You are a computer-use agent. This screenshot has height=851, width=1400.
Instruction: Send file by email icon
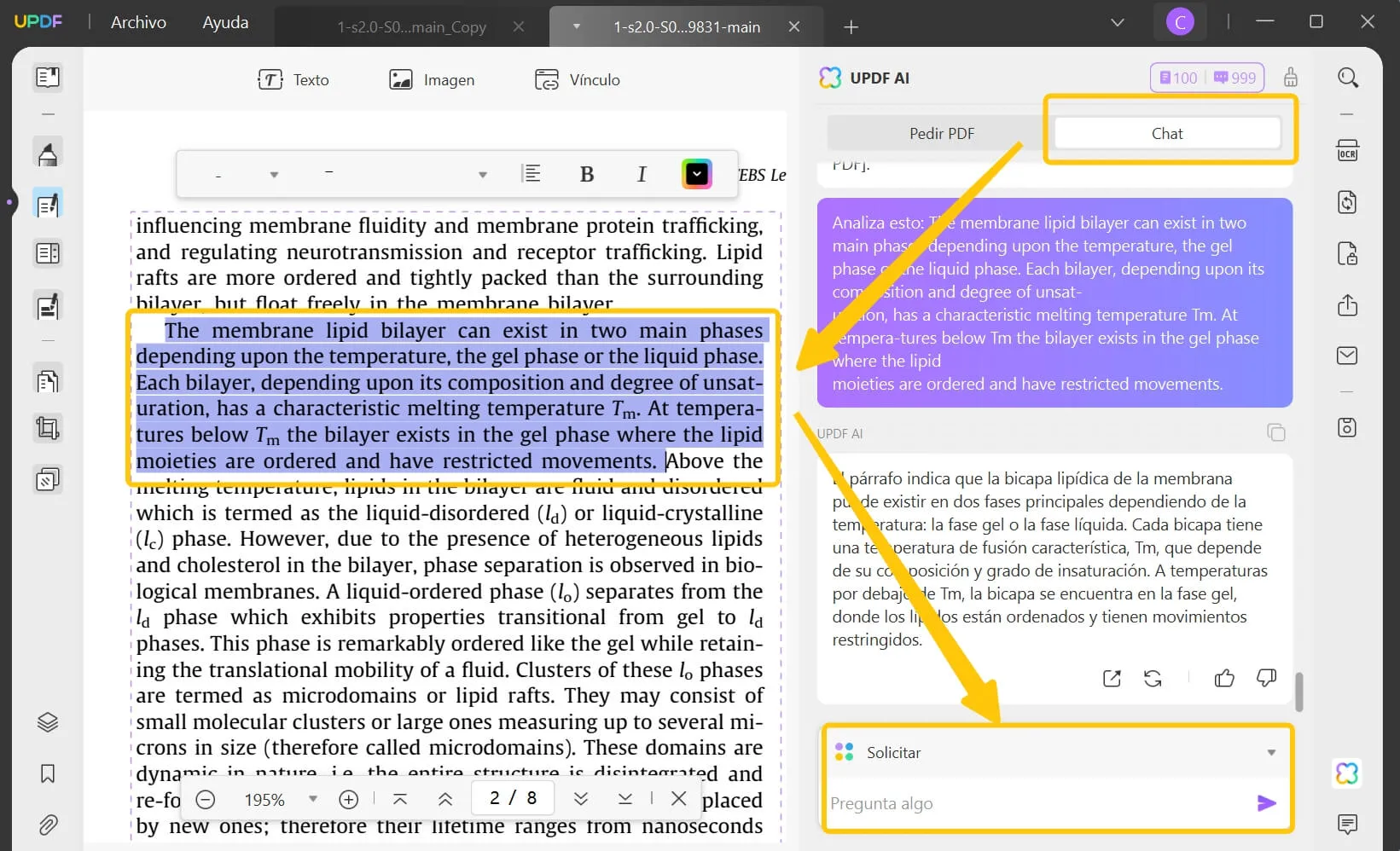pyautogui.click(x=1347, y=356)
